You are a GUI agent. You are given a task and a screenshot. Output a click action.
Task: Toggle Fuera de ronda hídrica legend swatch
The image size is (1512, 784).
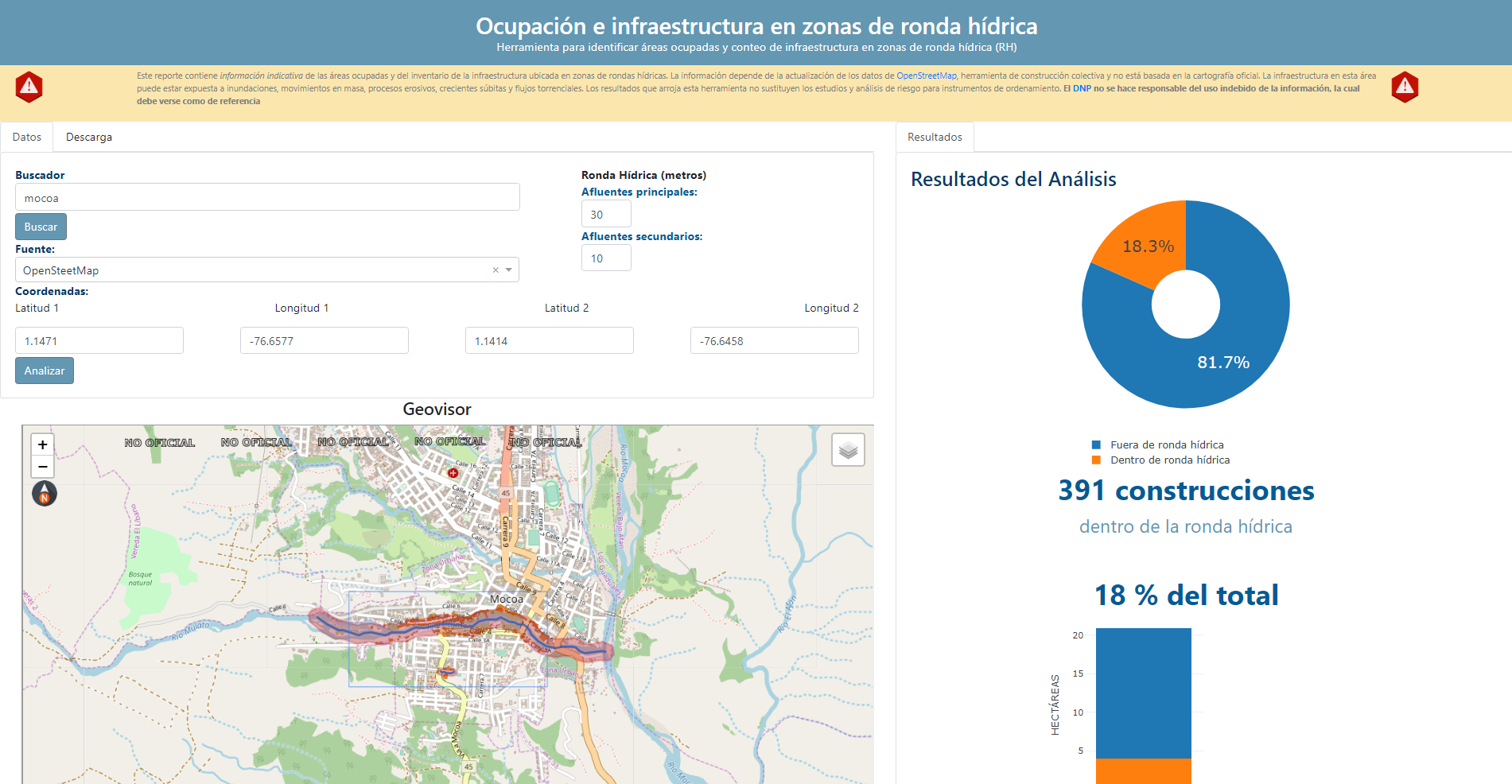(x=1096, y=444)
